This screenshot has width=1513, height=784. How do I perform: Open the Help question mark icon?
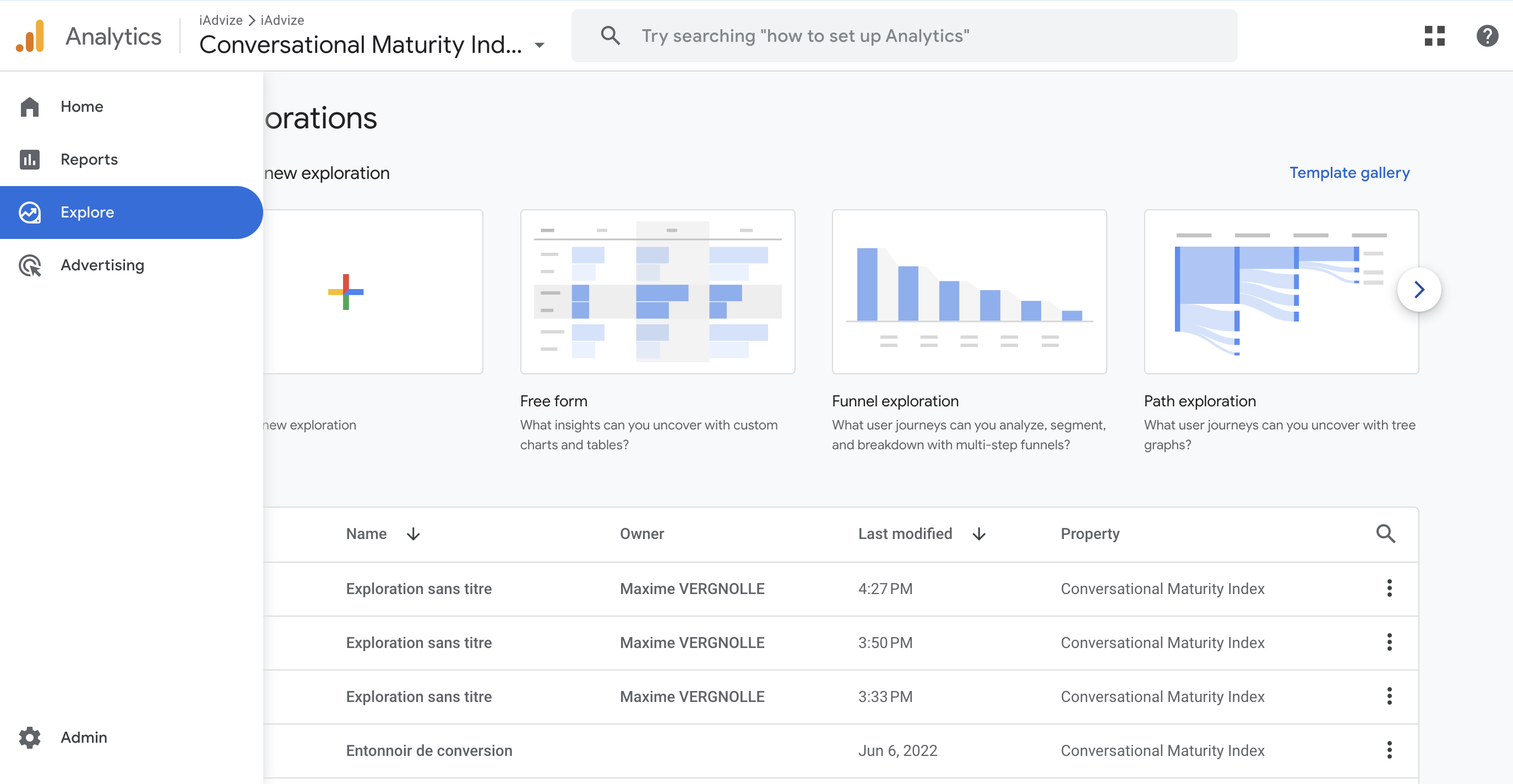pyautogui.click(x=1487, y=36)
